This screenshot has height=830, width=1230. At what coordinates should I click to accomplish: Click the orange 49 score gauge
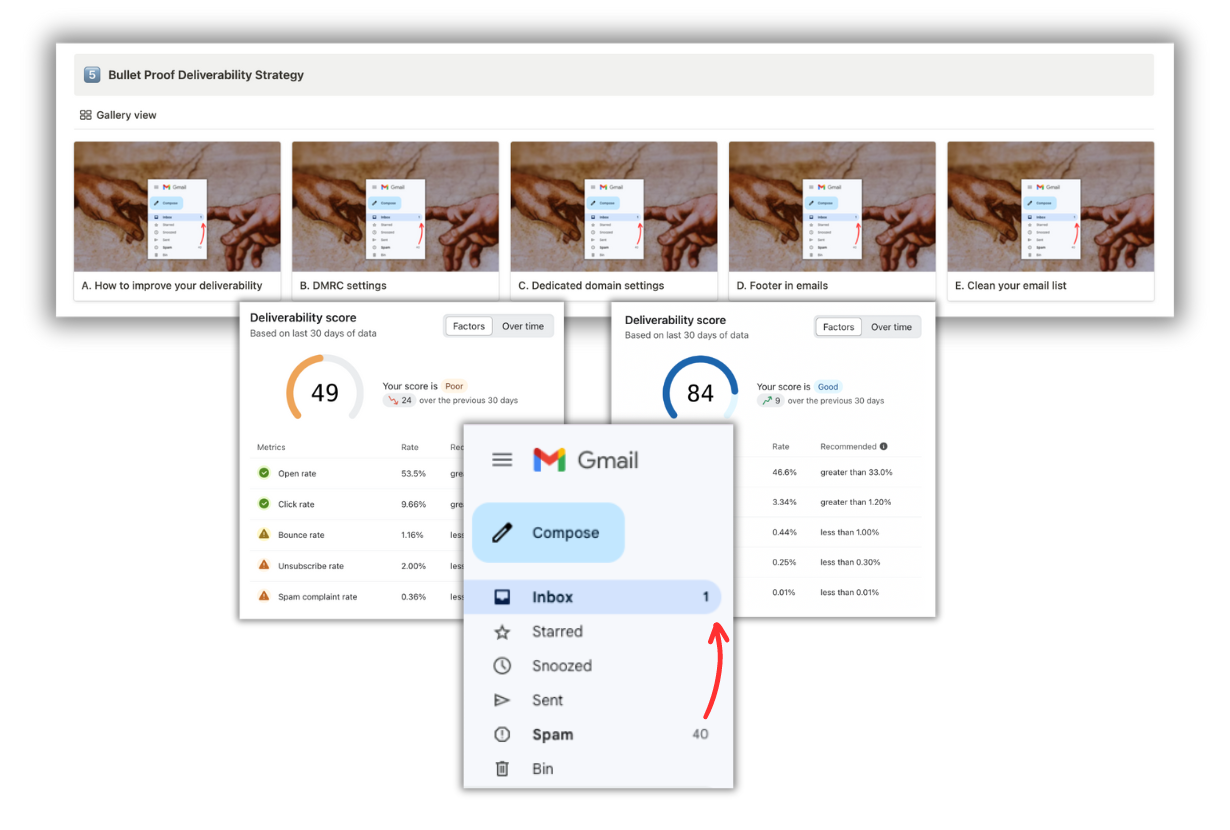coord(325,392)
